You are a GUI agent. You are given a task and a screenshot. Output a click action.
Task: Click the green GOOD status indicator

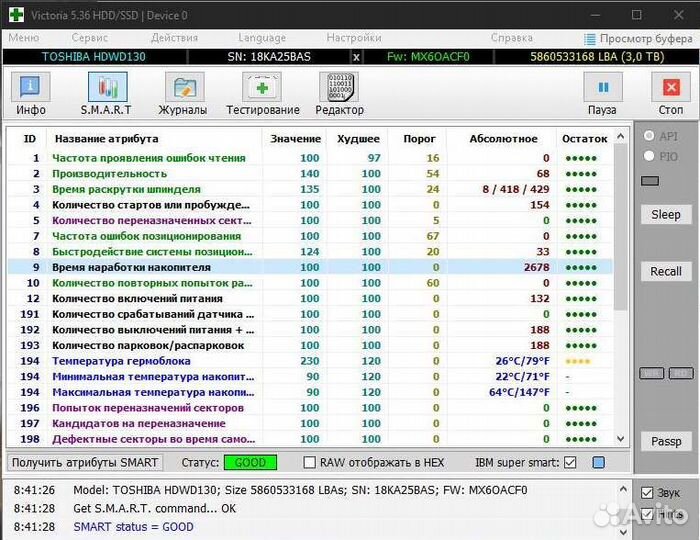[250, 462]
